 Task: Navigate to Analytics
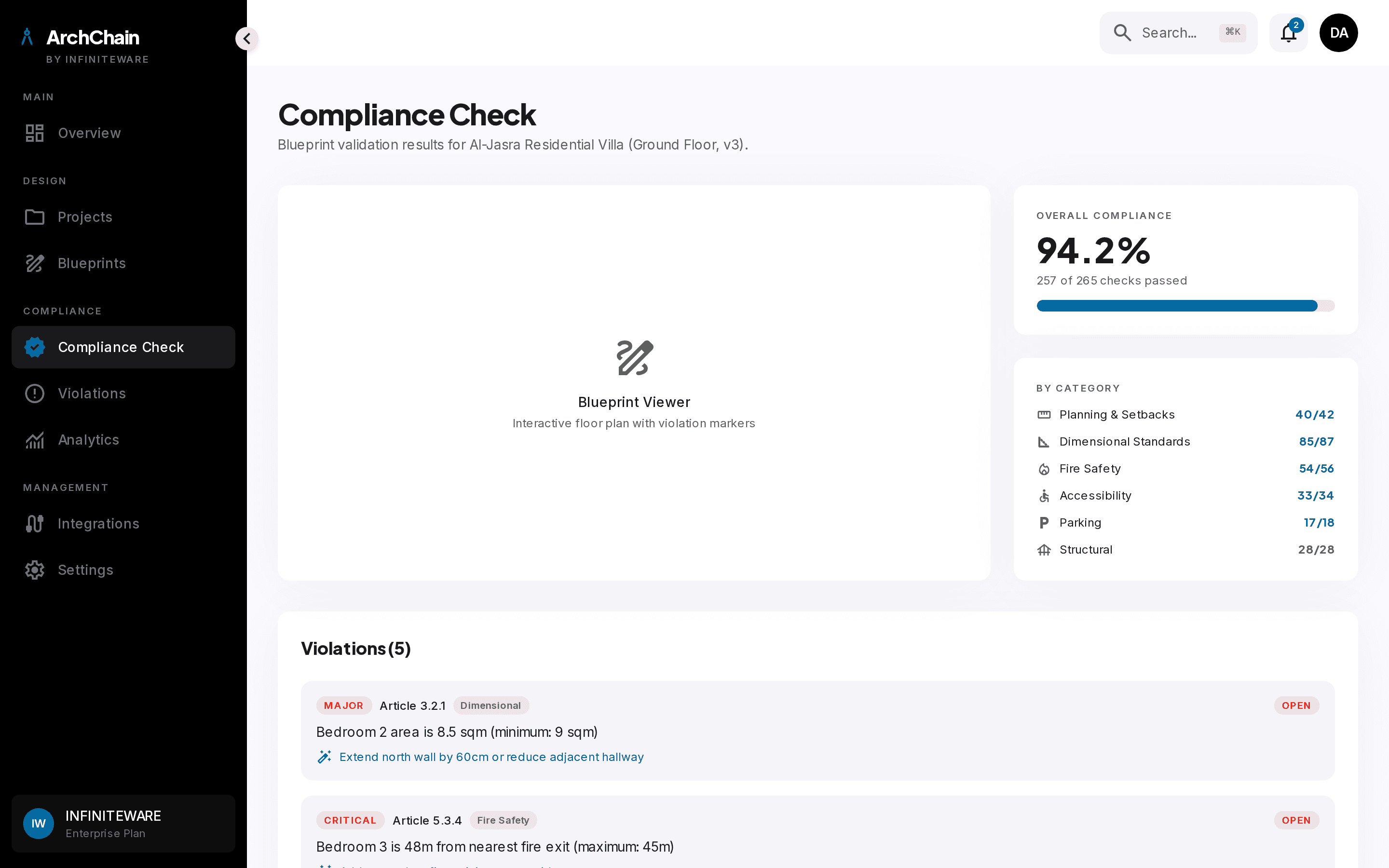pos(123,440)
